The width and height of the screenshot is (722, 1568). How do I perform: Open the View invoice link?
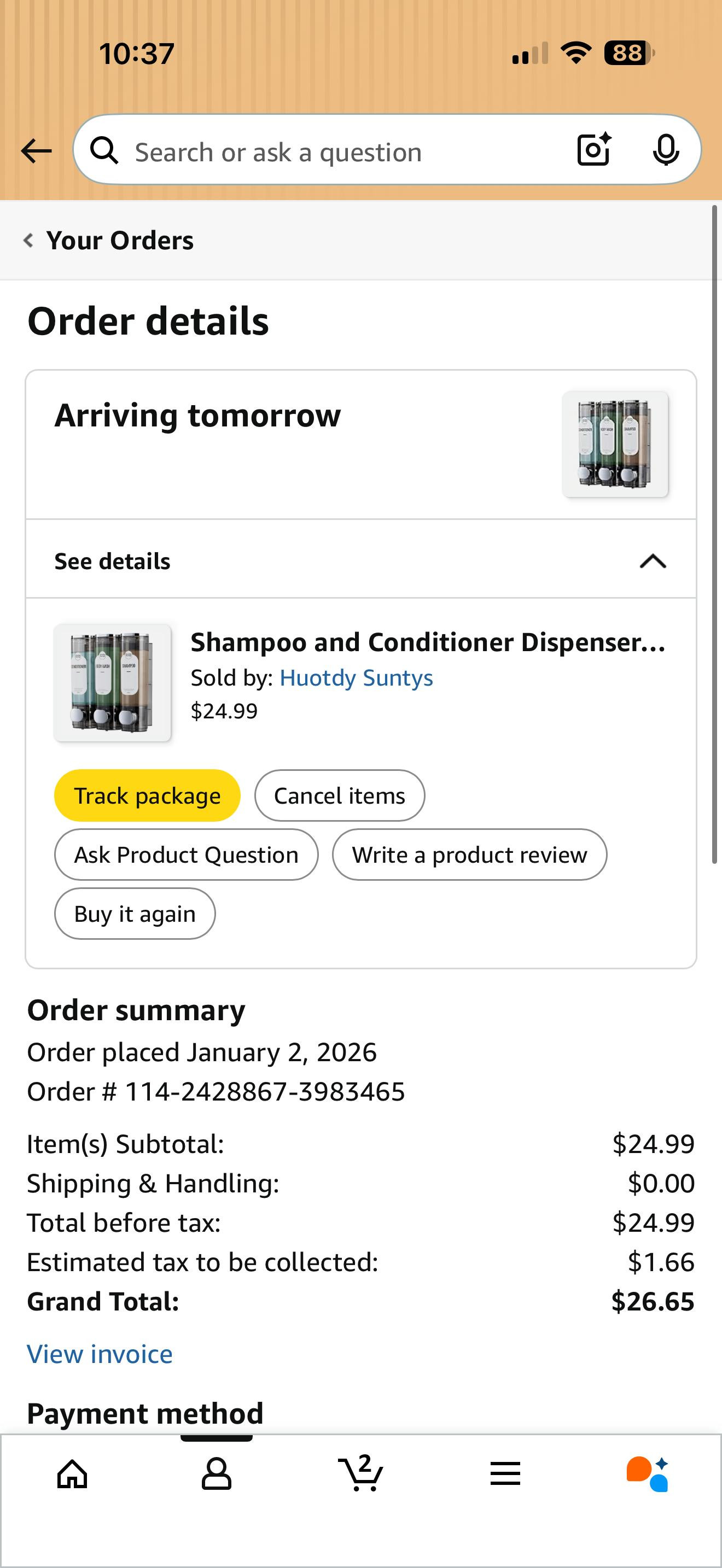click(100, 1354)
